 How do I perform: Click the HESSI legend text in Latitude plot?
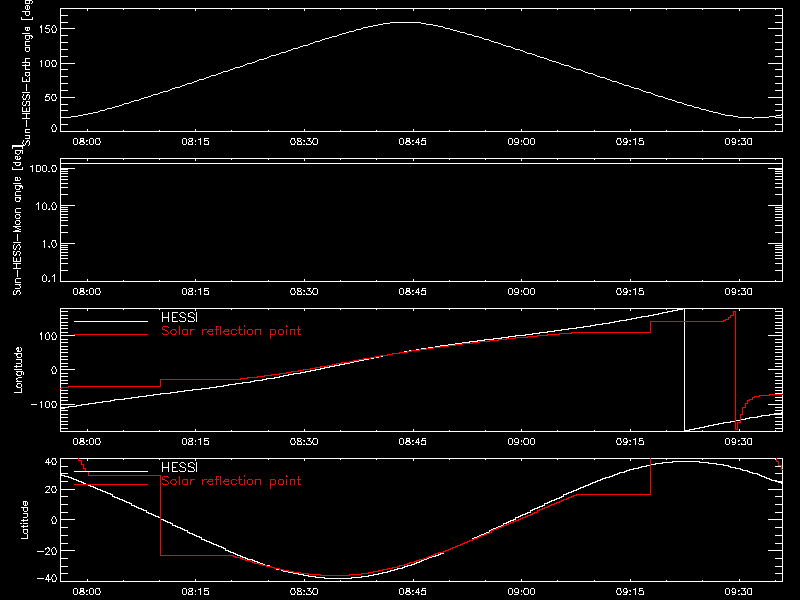(179, 467)
